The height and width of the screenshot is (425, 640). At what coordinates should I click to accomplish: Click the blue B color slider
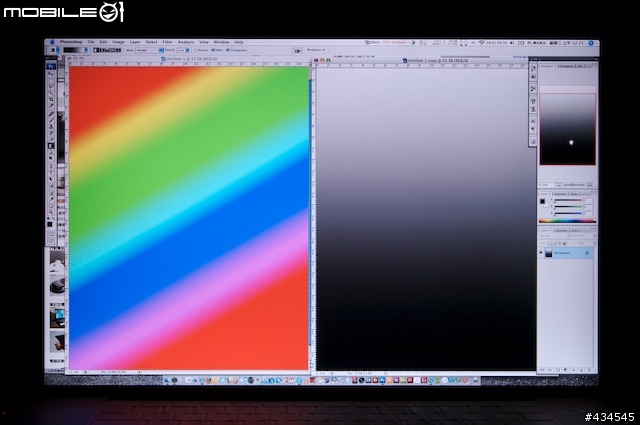(x=568, y=213)
